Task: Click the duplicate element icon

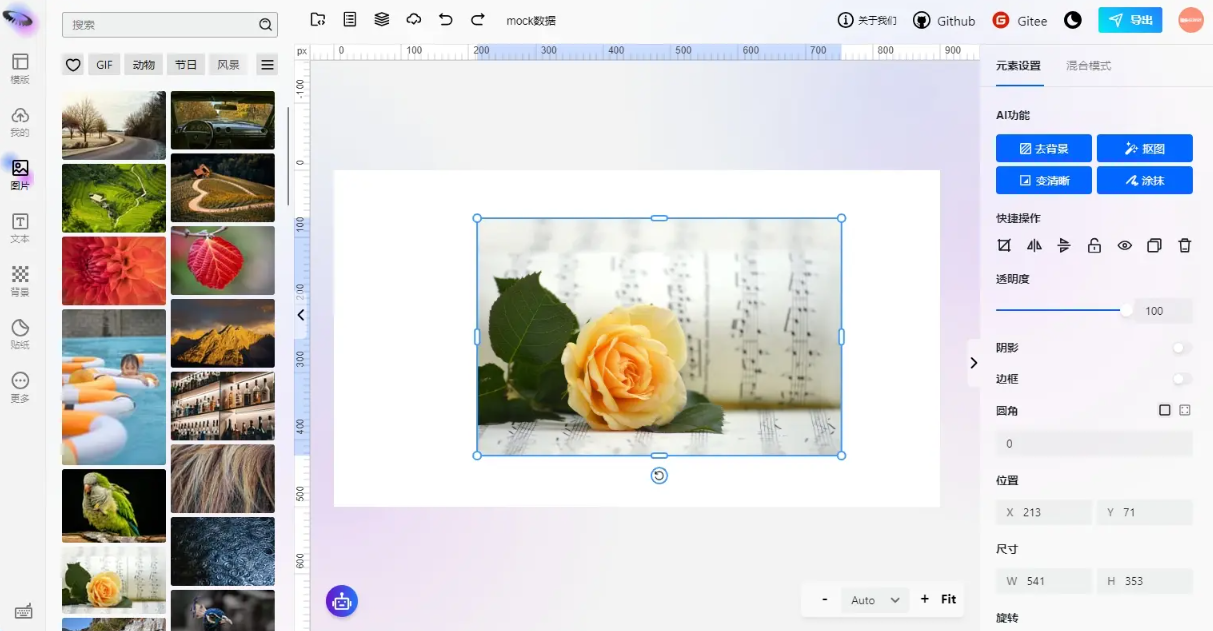Action: pyautogui.click(x=1154, y=246)
